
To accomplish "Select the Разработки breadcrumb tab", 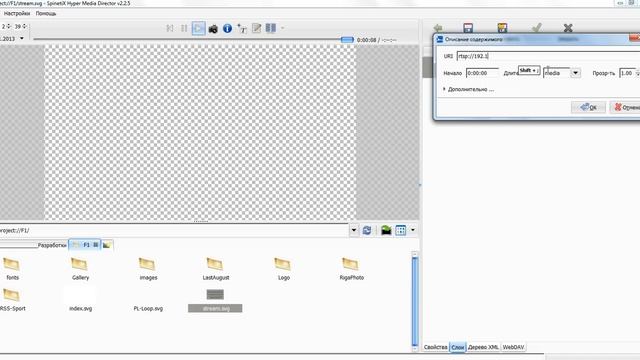I will click(x=52, y=245).
